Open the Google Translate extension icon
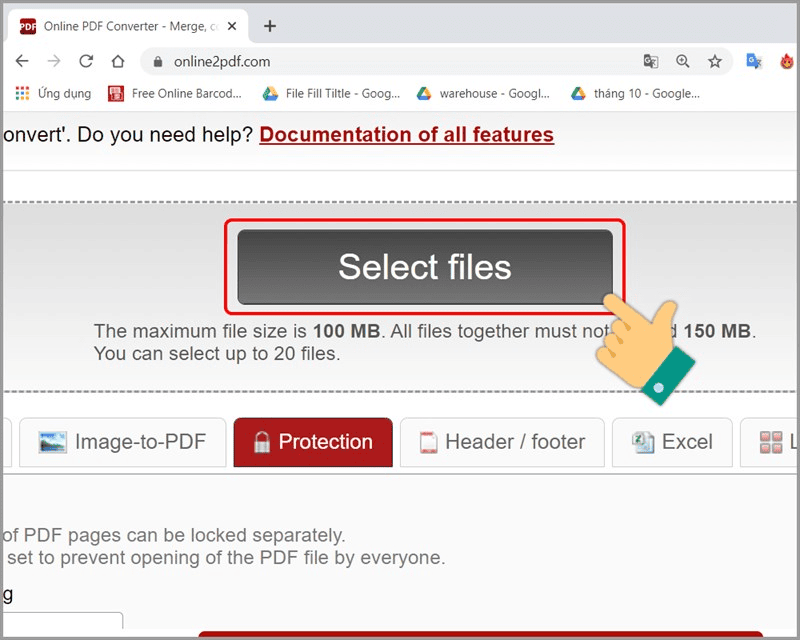800x640 pixels. 754,61
